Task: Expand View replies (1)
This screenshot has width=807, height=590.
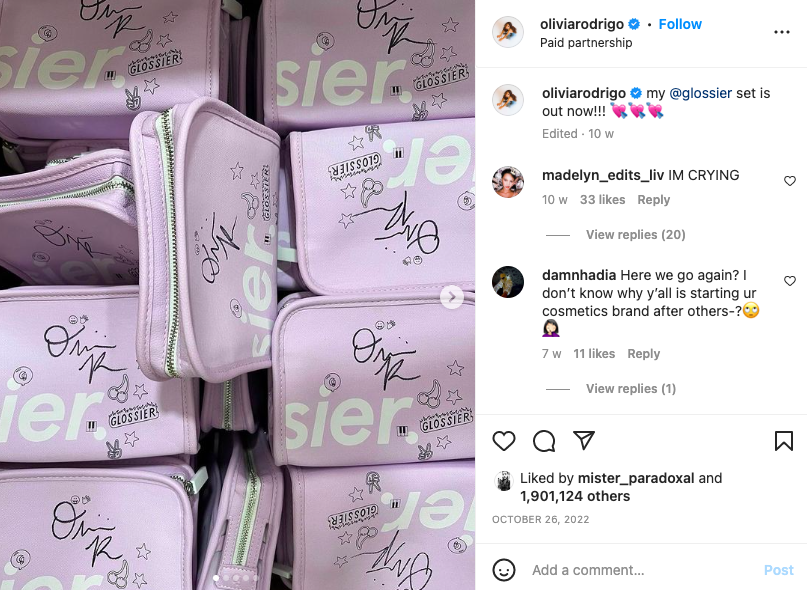Action: tap(630, 389)
